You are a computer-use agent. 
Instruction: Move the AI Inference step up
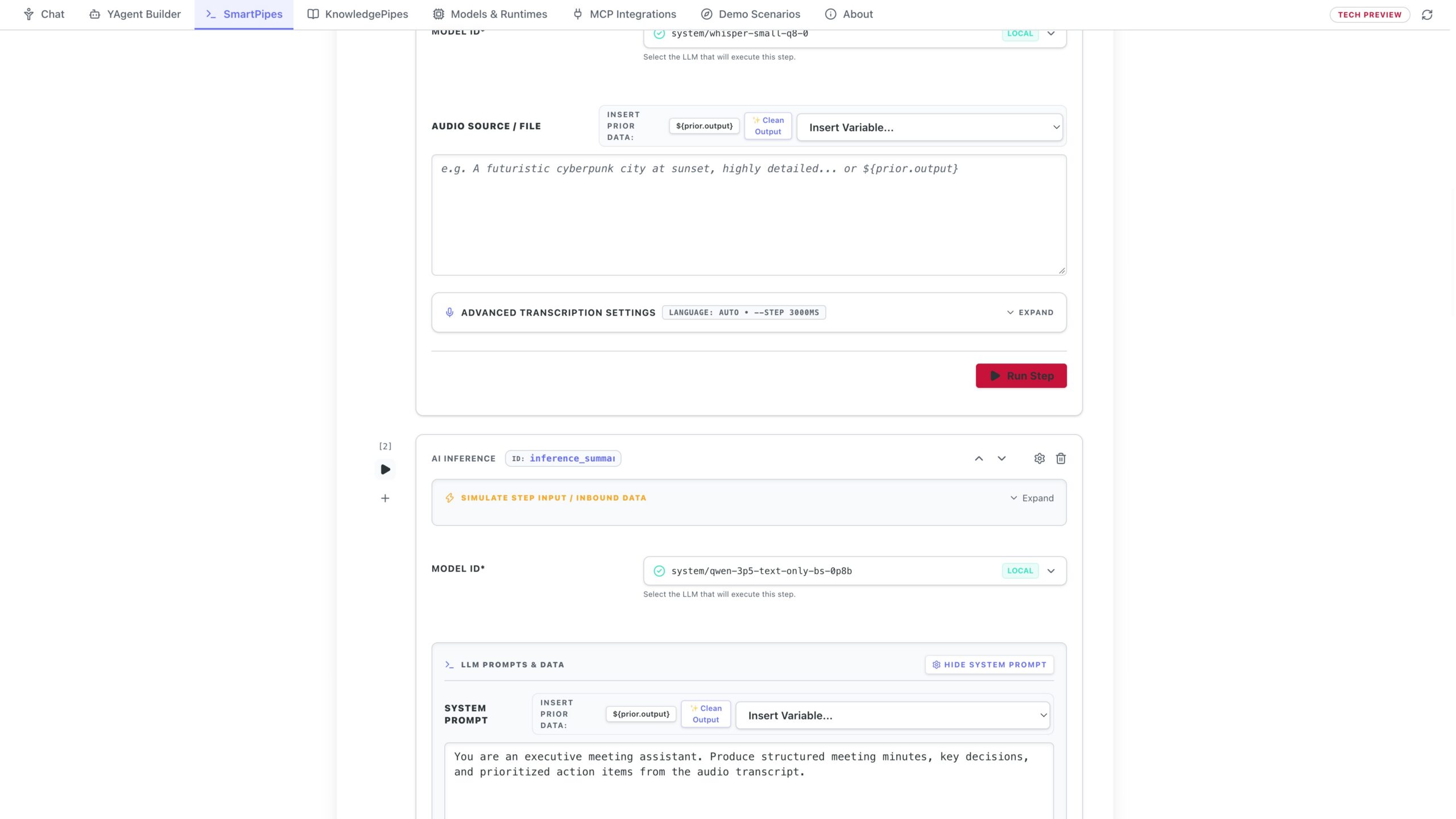(979, 458)
